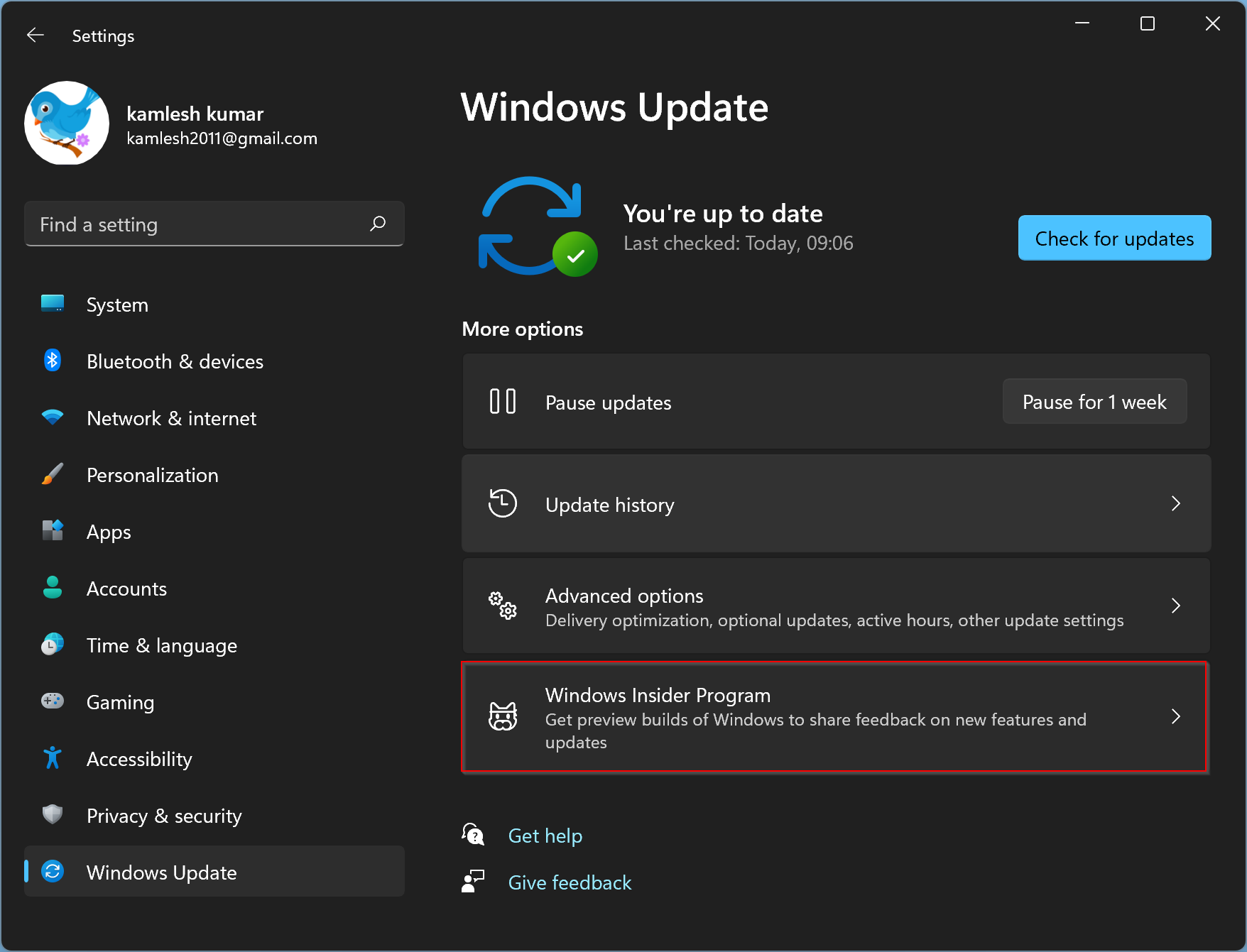The width and height of the screenshot is (1247, 952).
Task: Click the Accounts person icon
Action: pyautogui.click(x=53, y=588)
